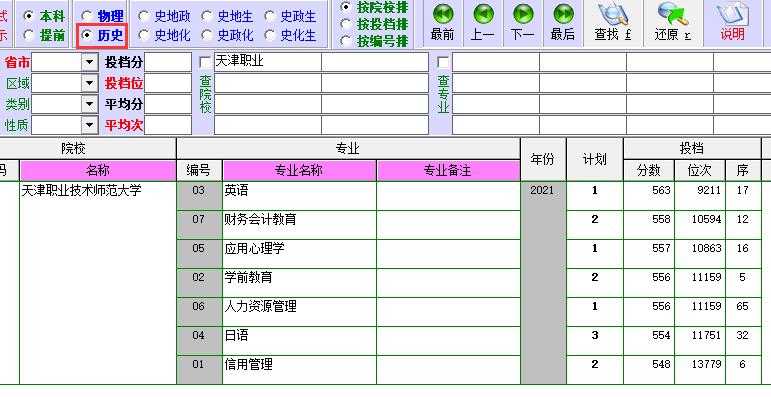This screenshot has width=771, height=397.
Task: Focus the 平均次 input field
Action: click(x=168, y=125)
